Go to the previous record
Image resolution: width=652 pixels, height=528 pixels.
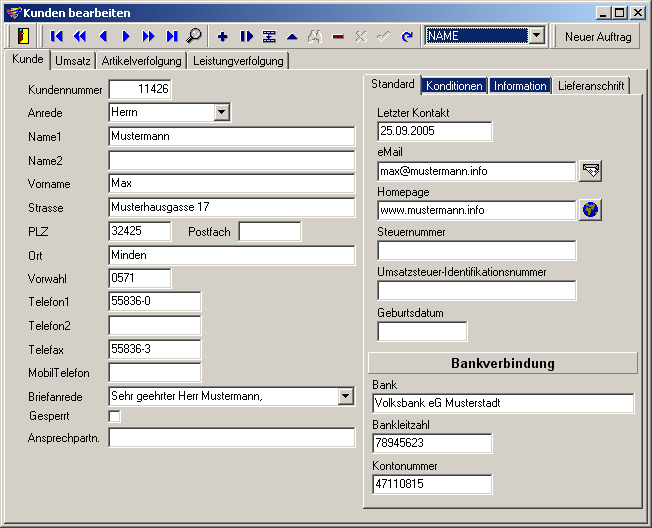(x=103, y=37)
